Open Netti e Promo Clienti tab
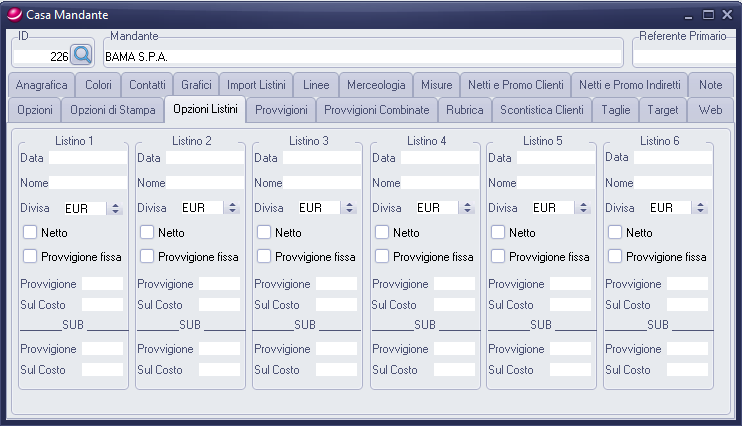The height and width of the screenshot is (426, 742). (514, 85)
